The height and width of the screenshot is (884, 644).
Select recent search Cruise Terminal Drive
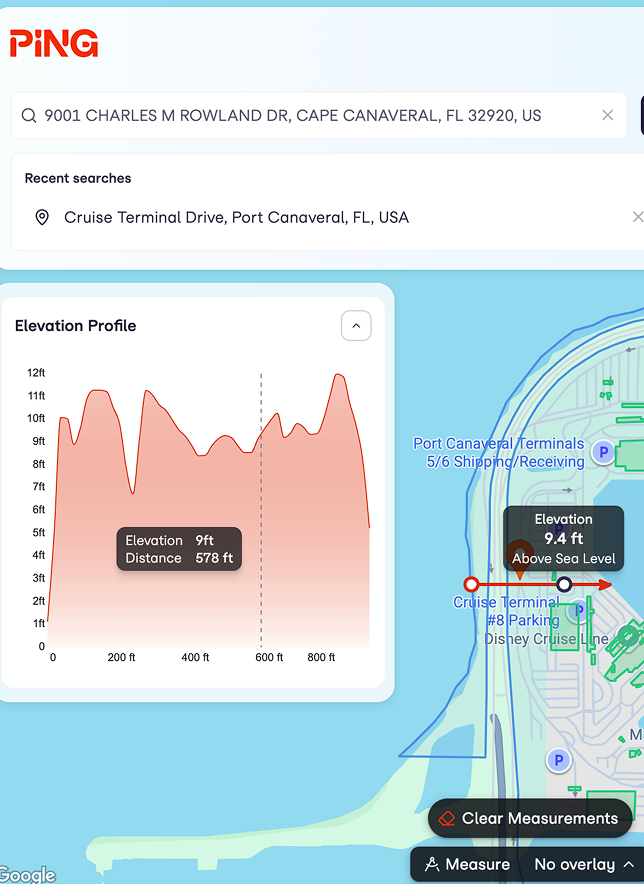pyautogui.click(x=236, y=217)
